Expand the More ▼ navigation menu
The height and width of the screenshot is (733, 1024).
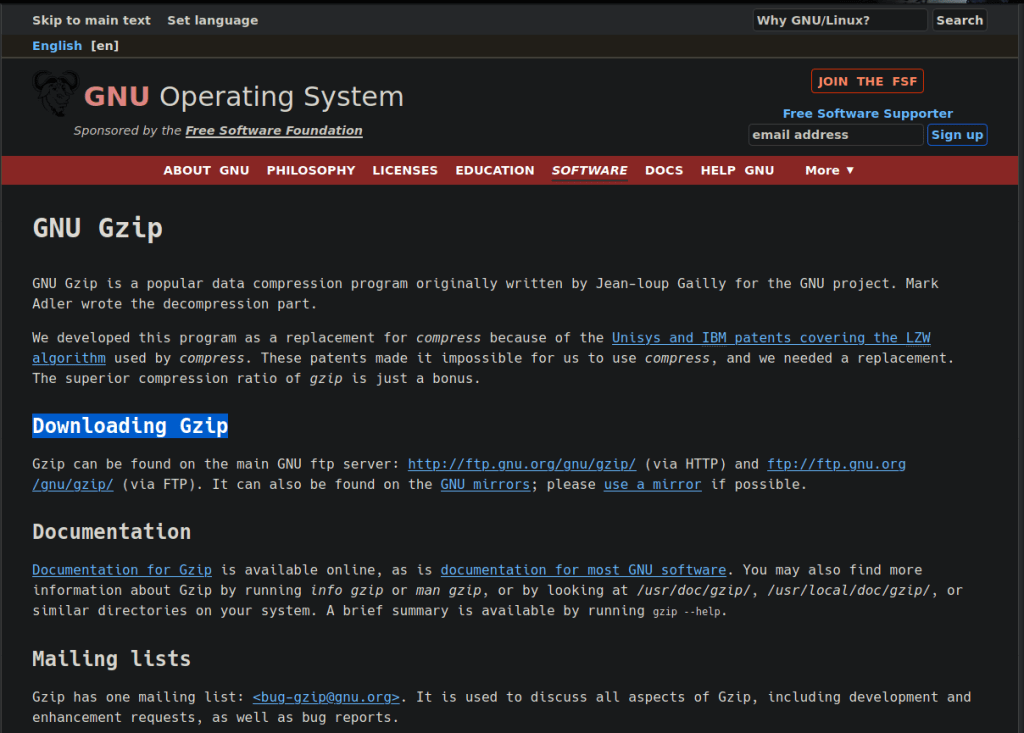(829, 170)
